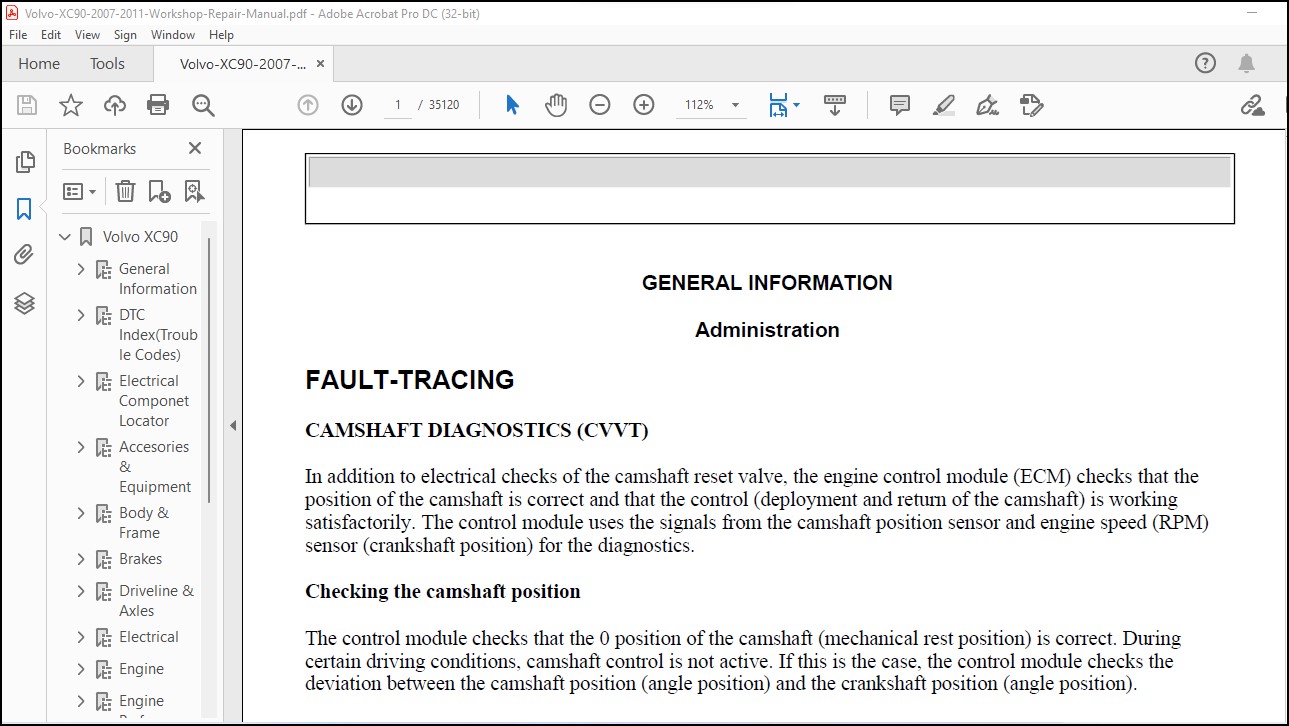1289x726 pixels.
Task: Print the document using the printer icon
Action: (x=158, y=105)
